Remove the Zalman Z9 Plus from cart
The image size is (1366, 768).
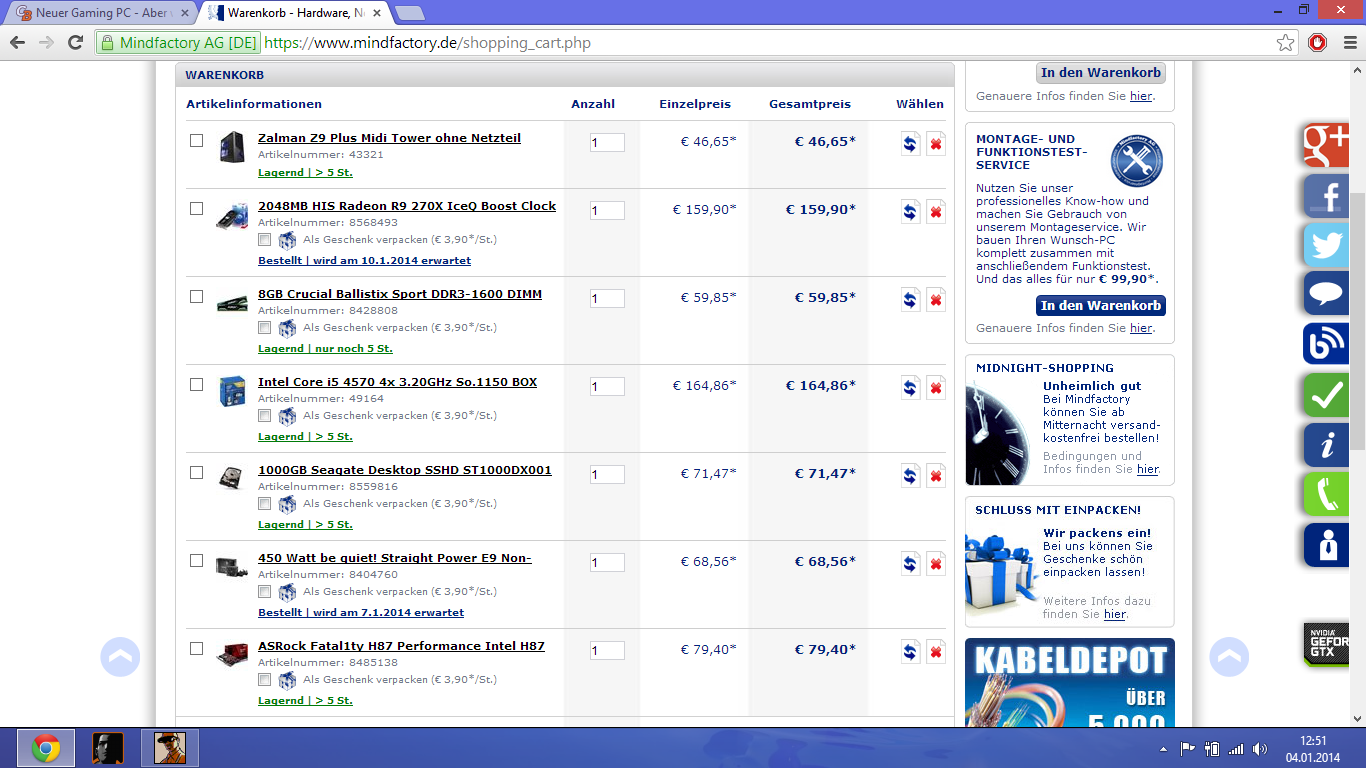coord(936,144)
